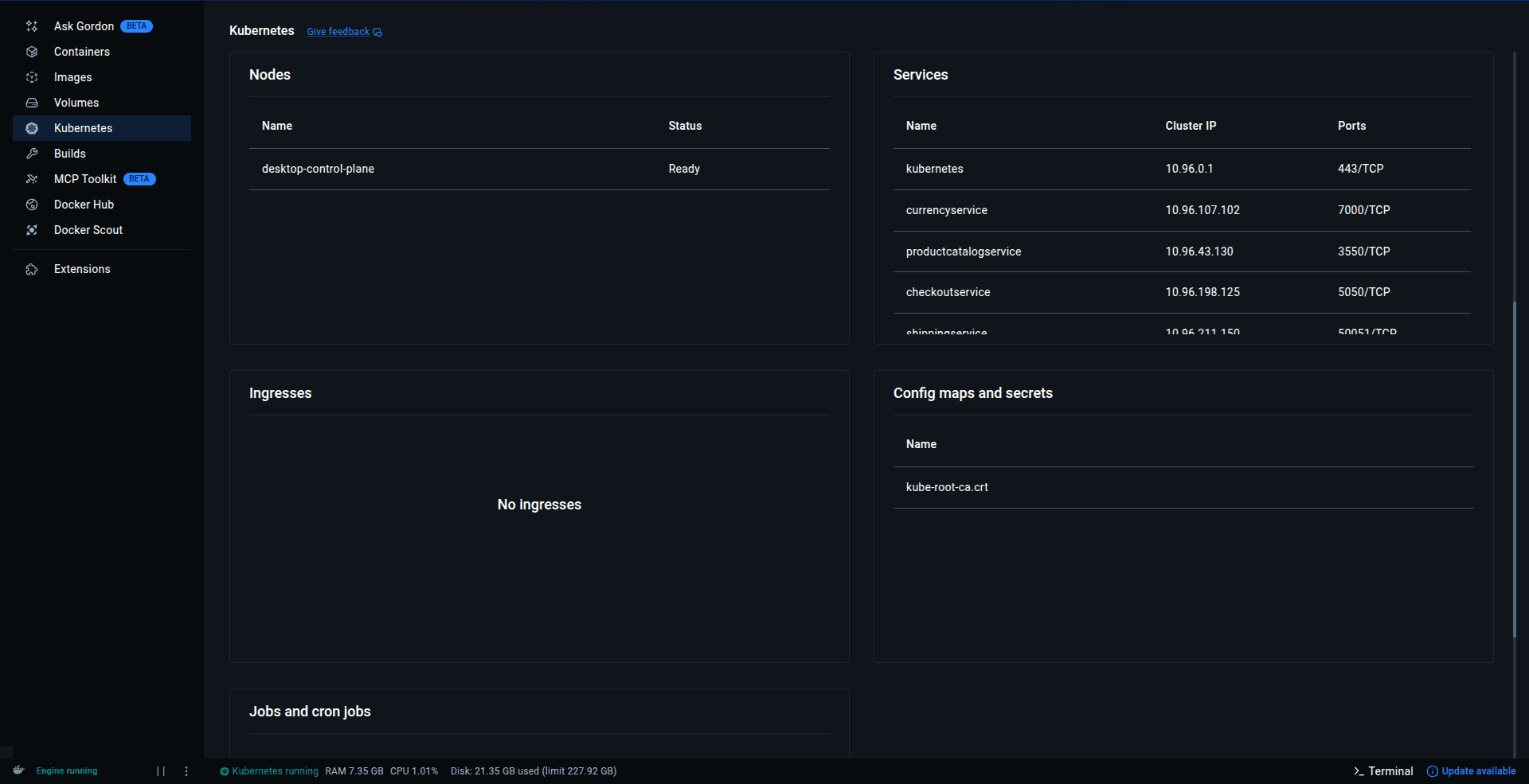Image resolution: width=1529 pixels, height=784 pixels.
Task: Click Cluster IP column header
Action: pos(1191,126)
